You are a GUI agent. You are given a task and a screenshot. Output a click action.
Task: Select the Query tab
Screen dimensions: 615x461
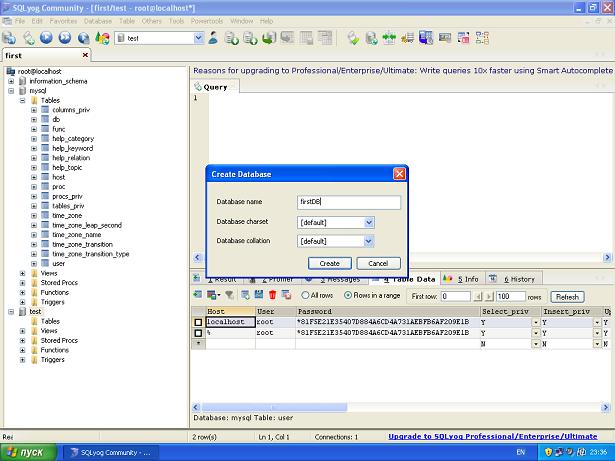tap(215, 87)
